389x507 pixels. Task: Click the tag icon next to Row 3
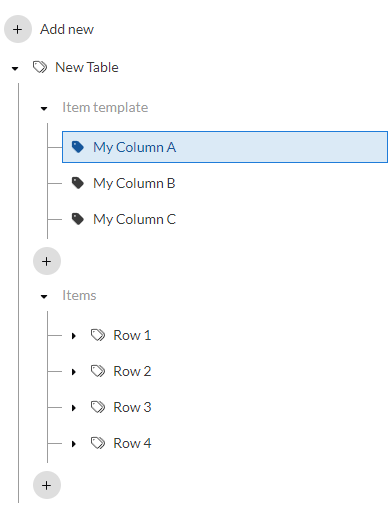[x=98, y=407]
